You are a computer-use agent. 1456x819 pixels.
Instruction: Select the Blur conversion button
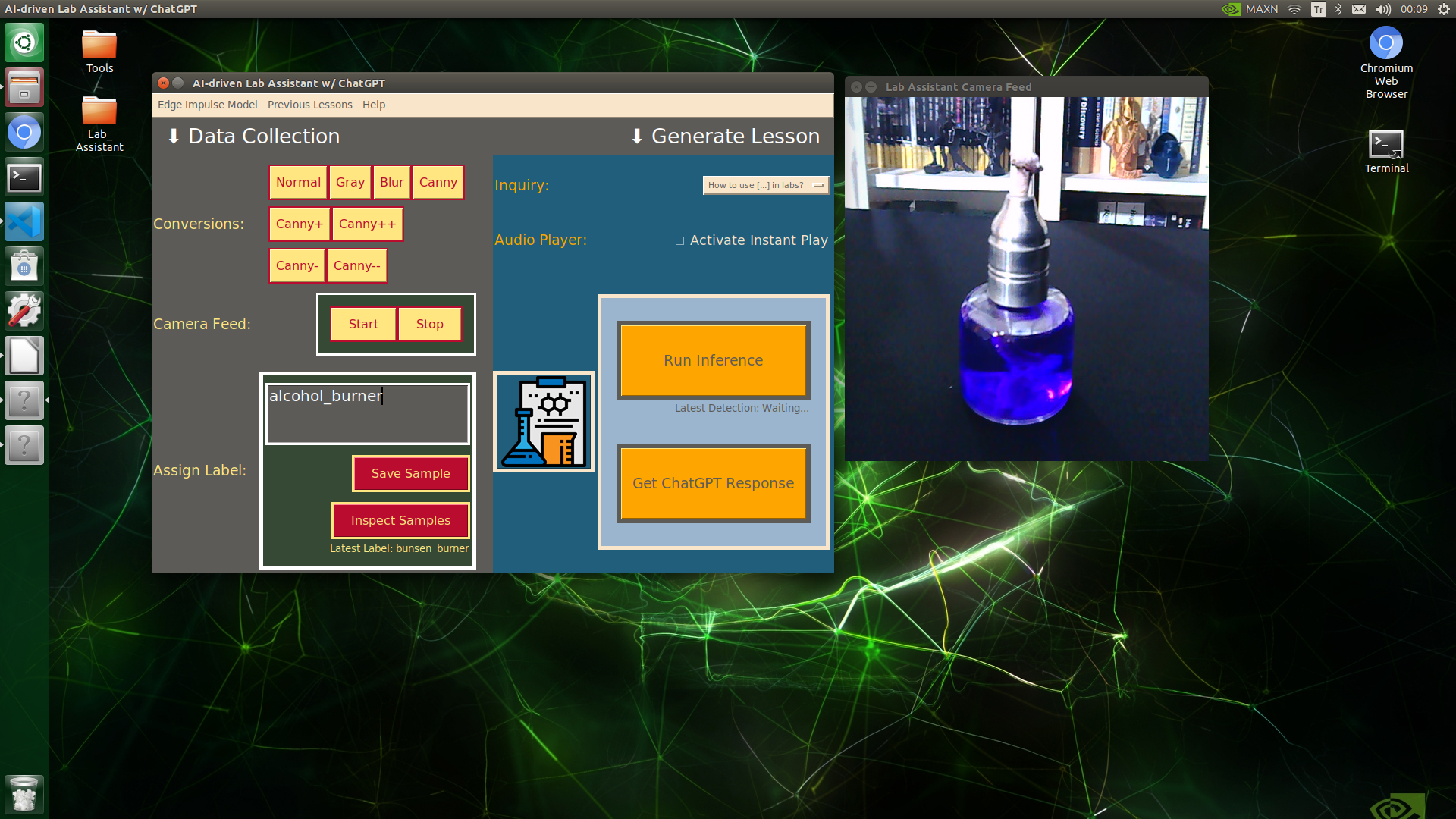pos(392,182)
